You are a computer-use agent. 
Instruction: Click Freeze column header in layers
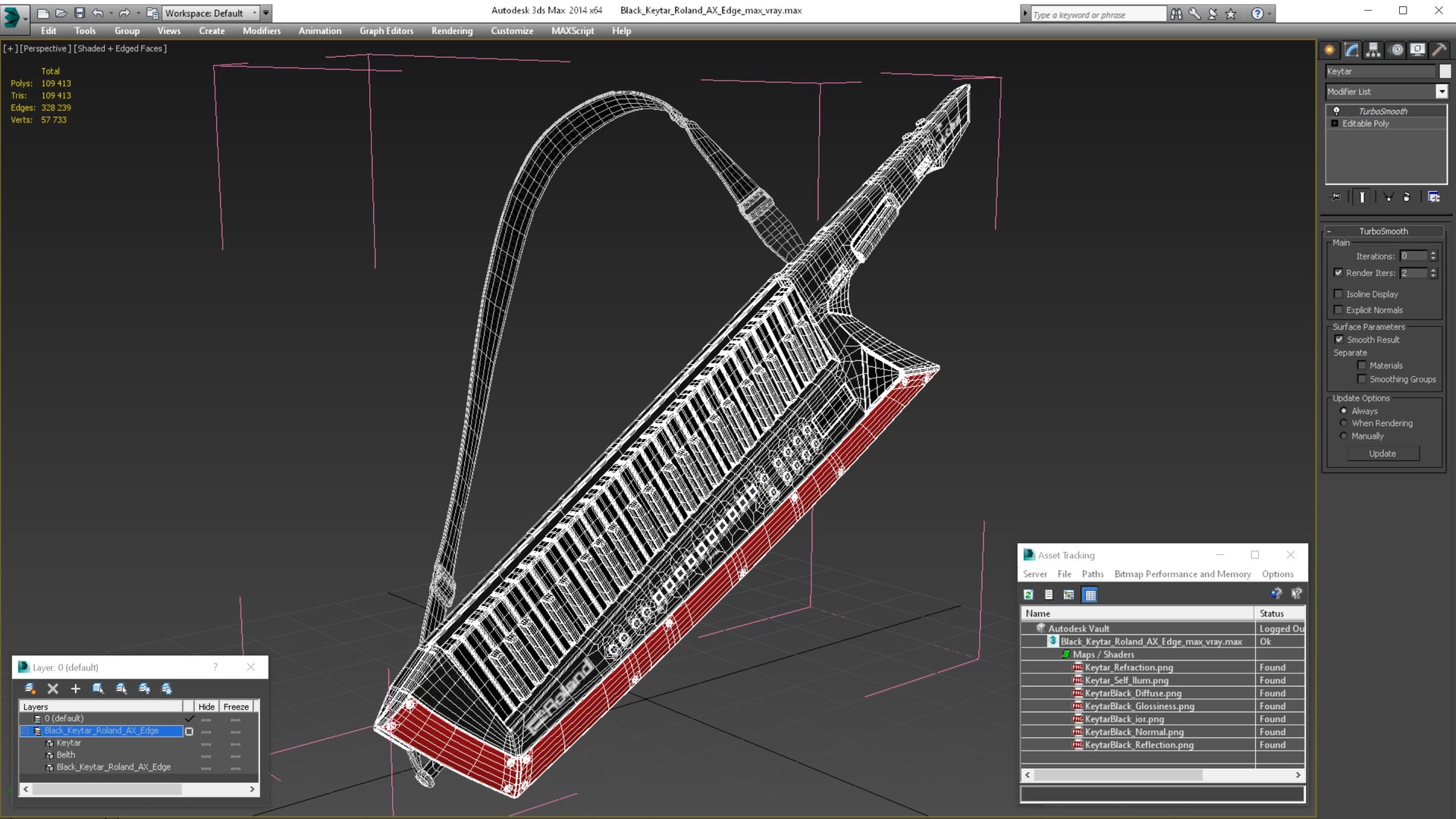(x=236, y=707)
